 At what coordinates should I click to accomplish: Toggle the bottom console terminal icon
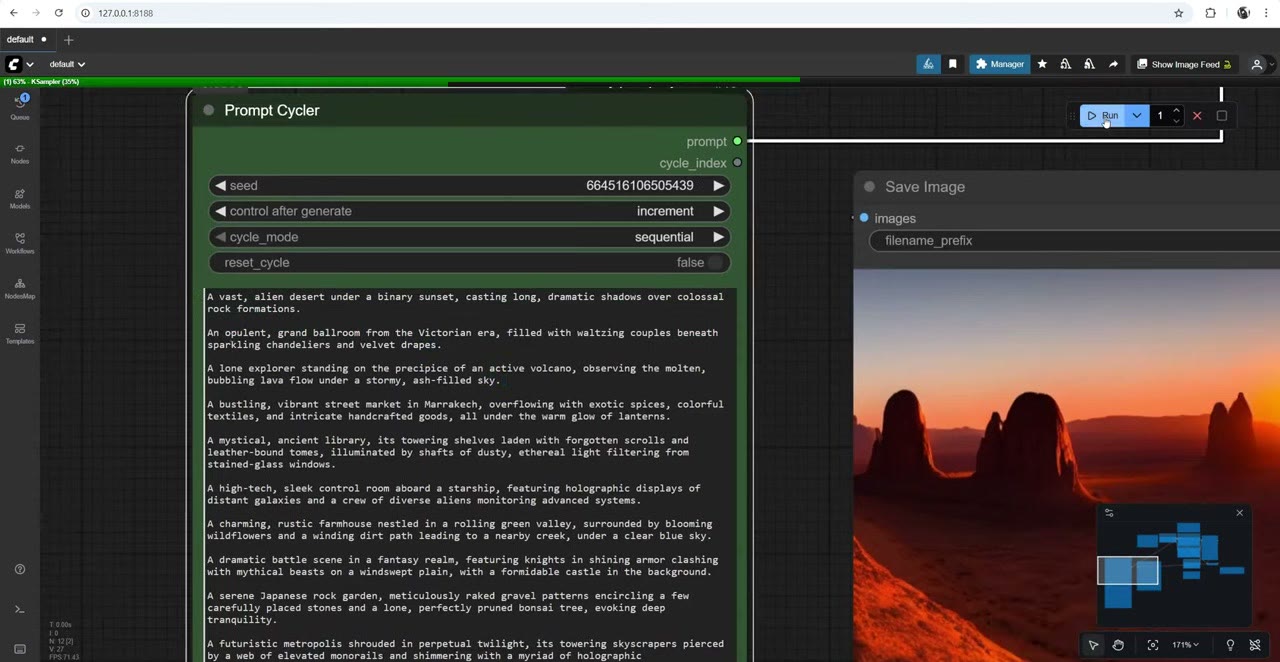(x=20, y=609)
